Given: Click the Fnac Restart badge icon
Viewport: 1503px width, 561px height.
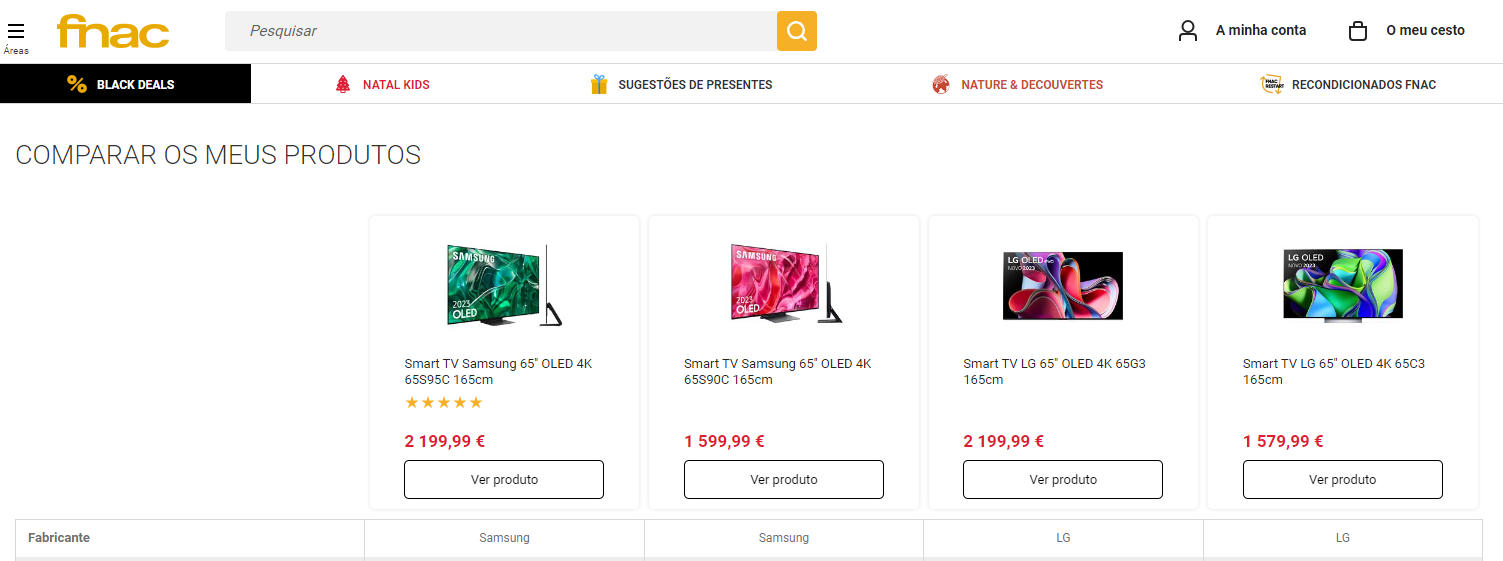Looking at the screenshot, I should coord(1271,84).
